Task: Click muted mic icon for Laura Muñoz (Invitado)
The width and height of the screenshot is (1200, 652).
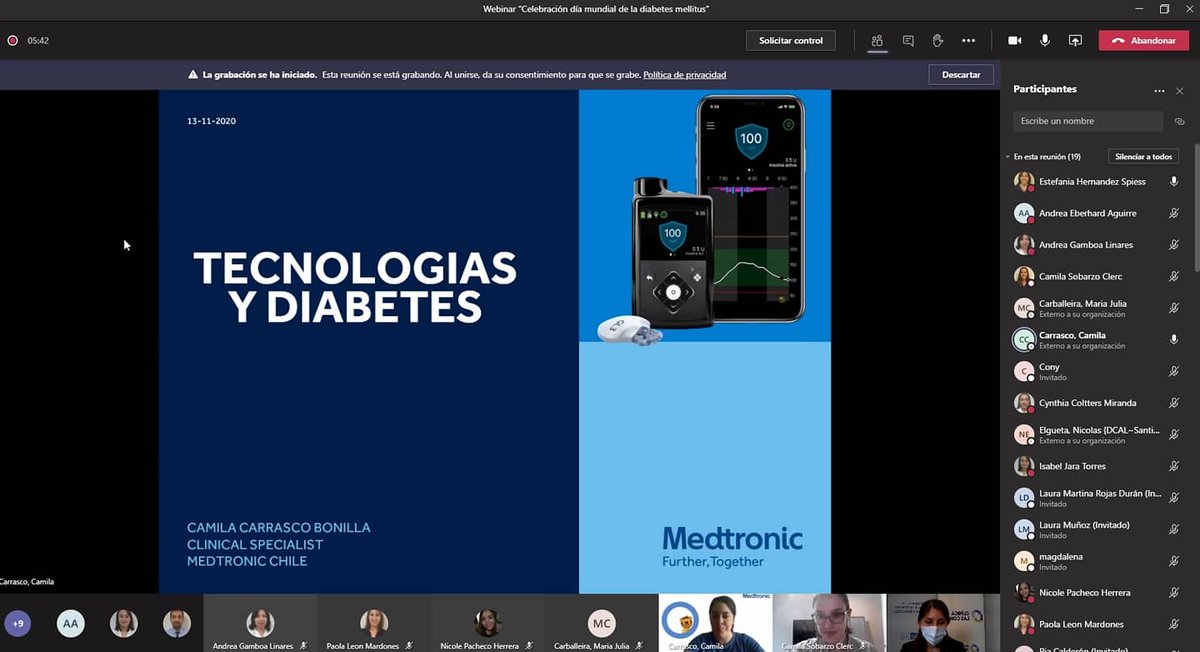Action: 1174,529
